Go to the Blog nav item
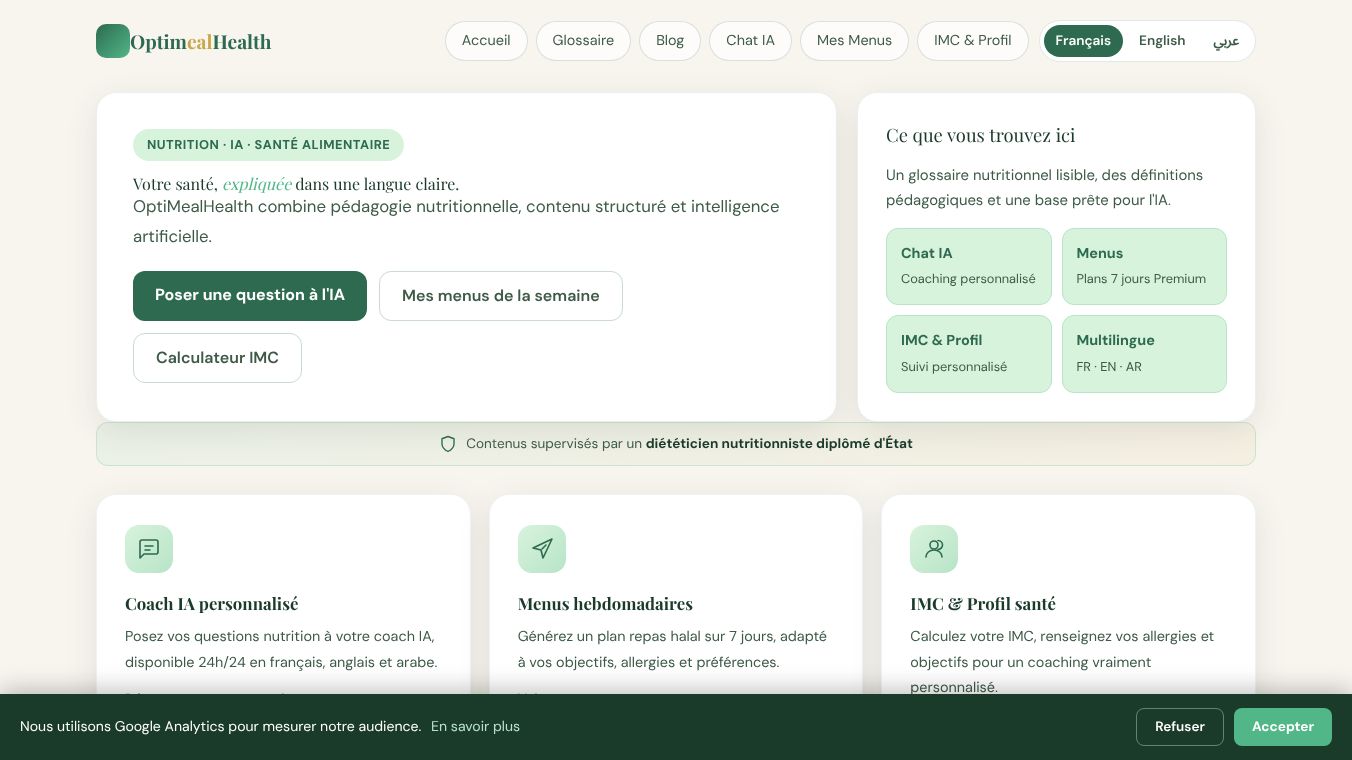 pyautogui.click(x=670, y=41)
